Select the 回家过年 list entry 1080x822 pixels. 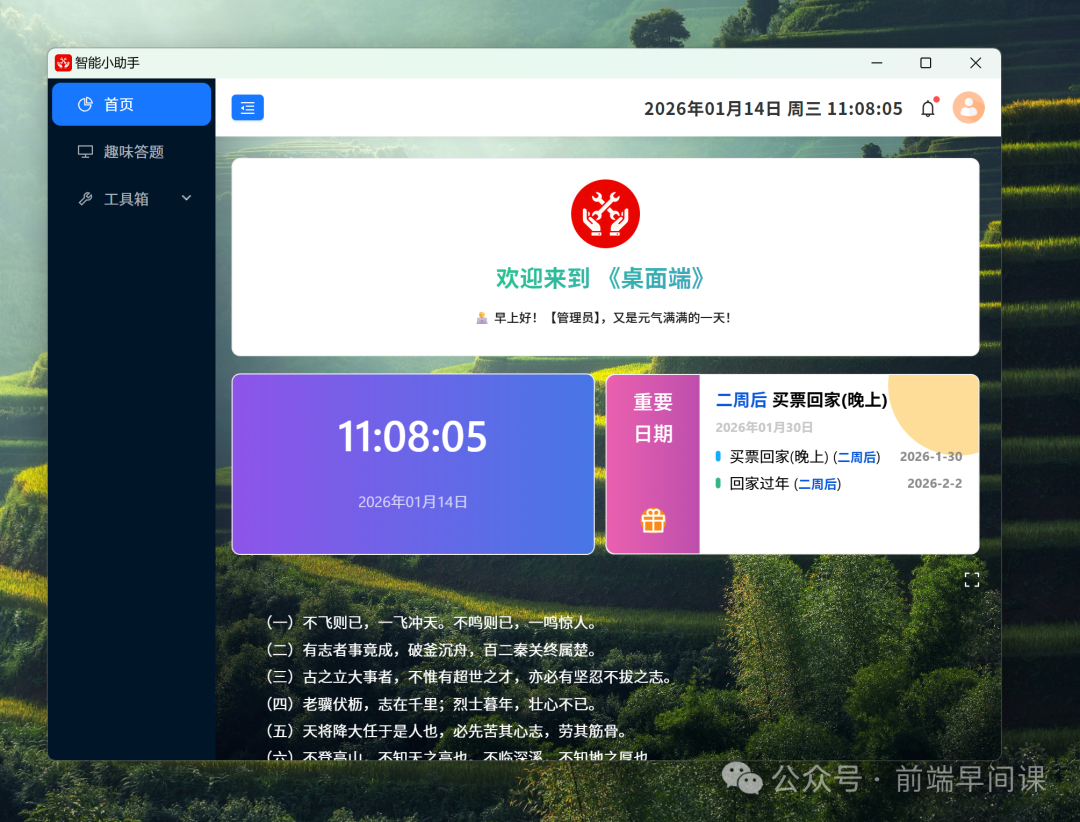(x=839, y=484)
